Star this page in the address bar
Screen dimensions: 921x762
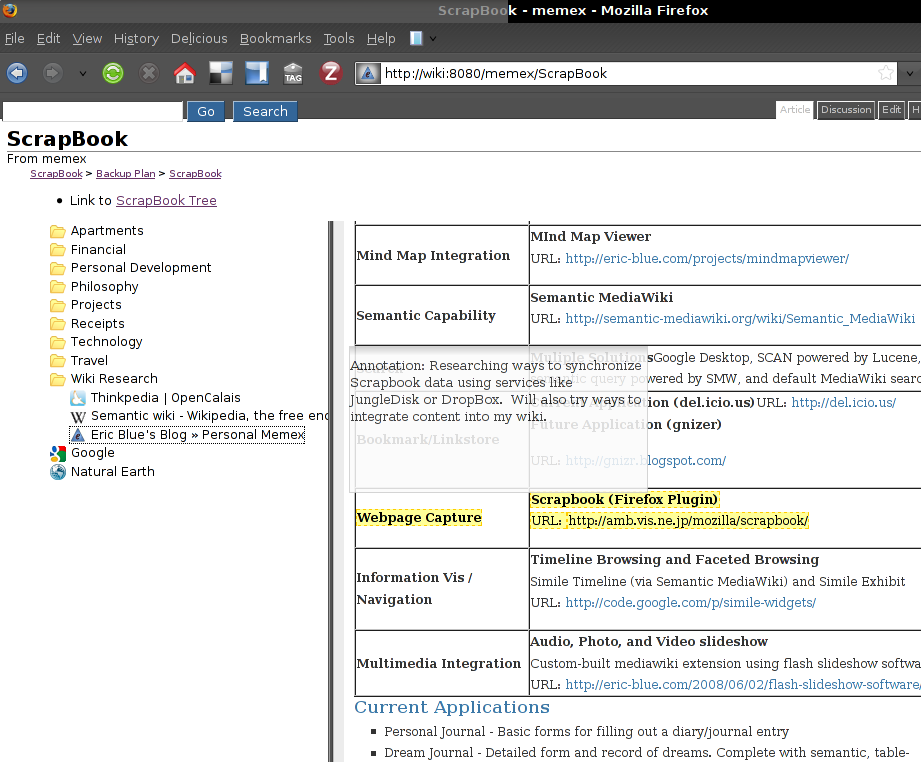tap(886, 73)
